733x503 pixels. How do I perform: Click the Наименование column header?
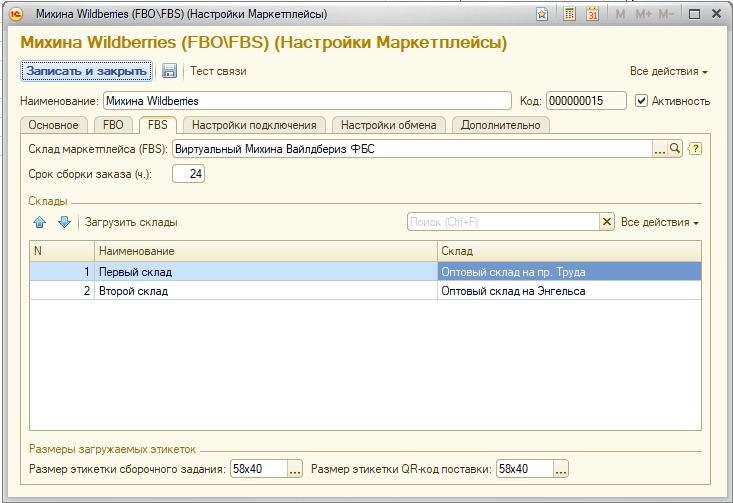(x=266, y=251)
